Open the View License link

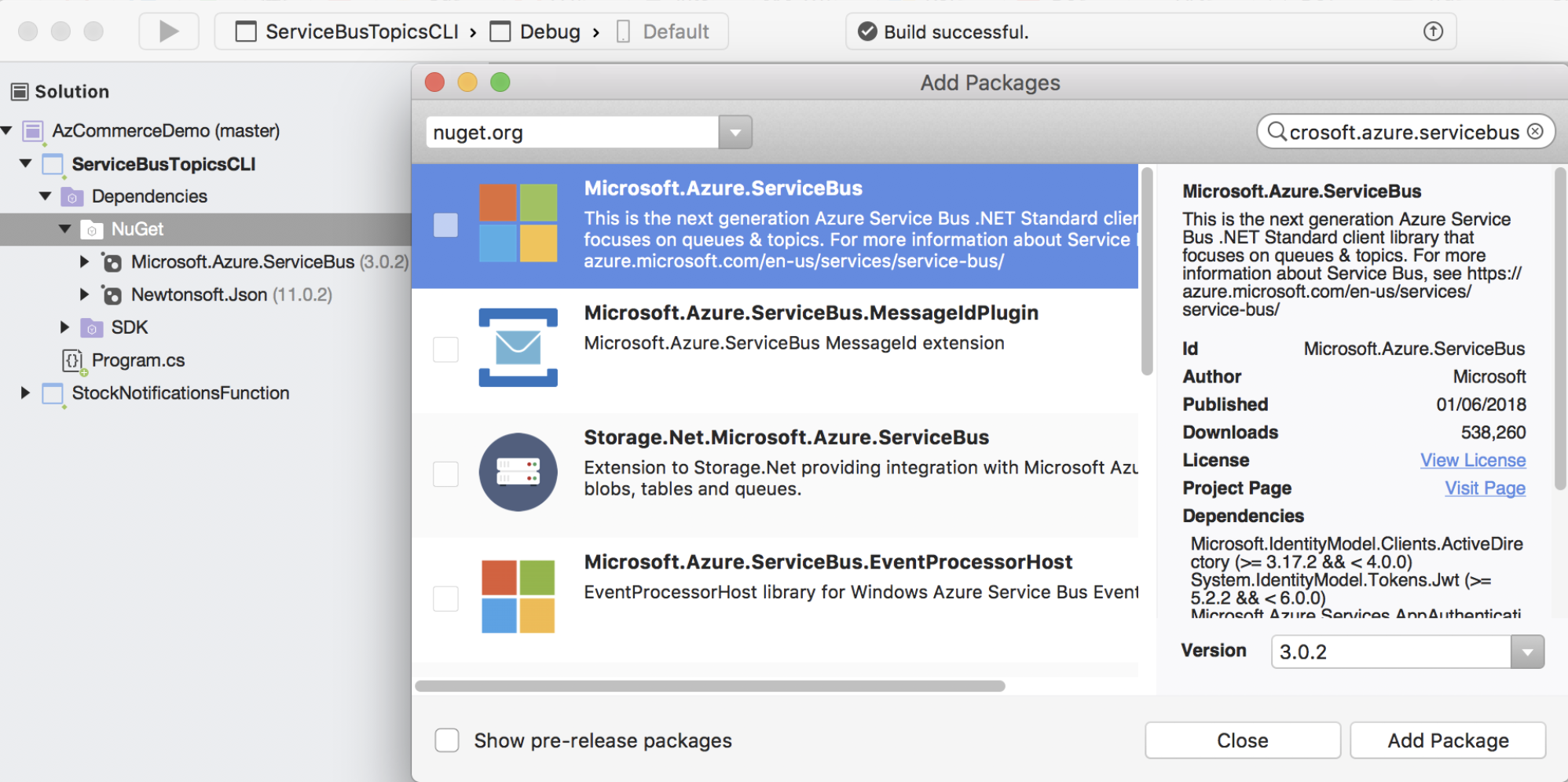(x=1473, y=460)
